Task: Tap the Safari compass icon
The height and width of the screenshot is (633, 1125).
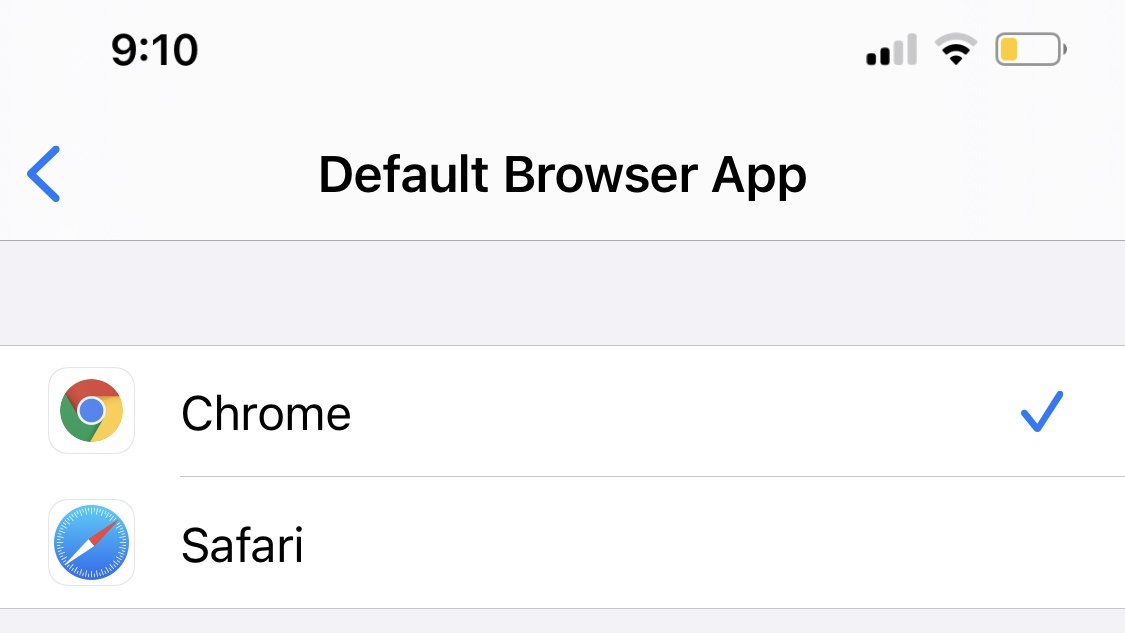Action: (91, 543)
